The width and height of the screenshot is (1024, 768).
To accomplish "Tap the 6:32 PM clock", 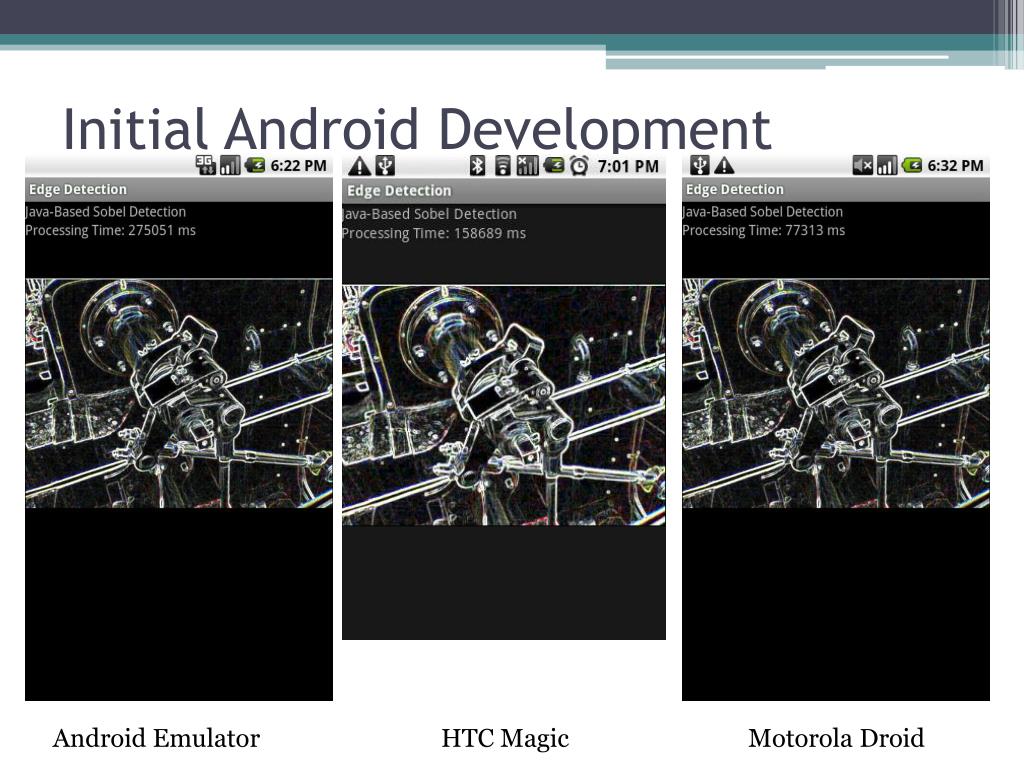I will coord(955,166).
